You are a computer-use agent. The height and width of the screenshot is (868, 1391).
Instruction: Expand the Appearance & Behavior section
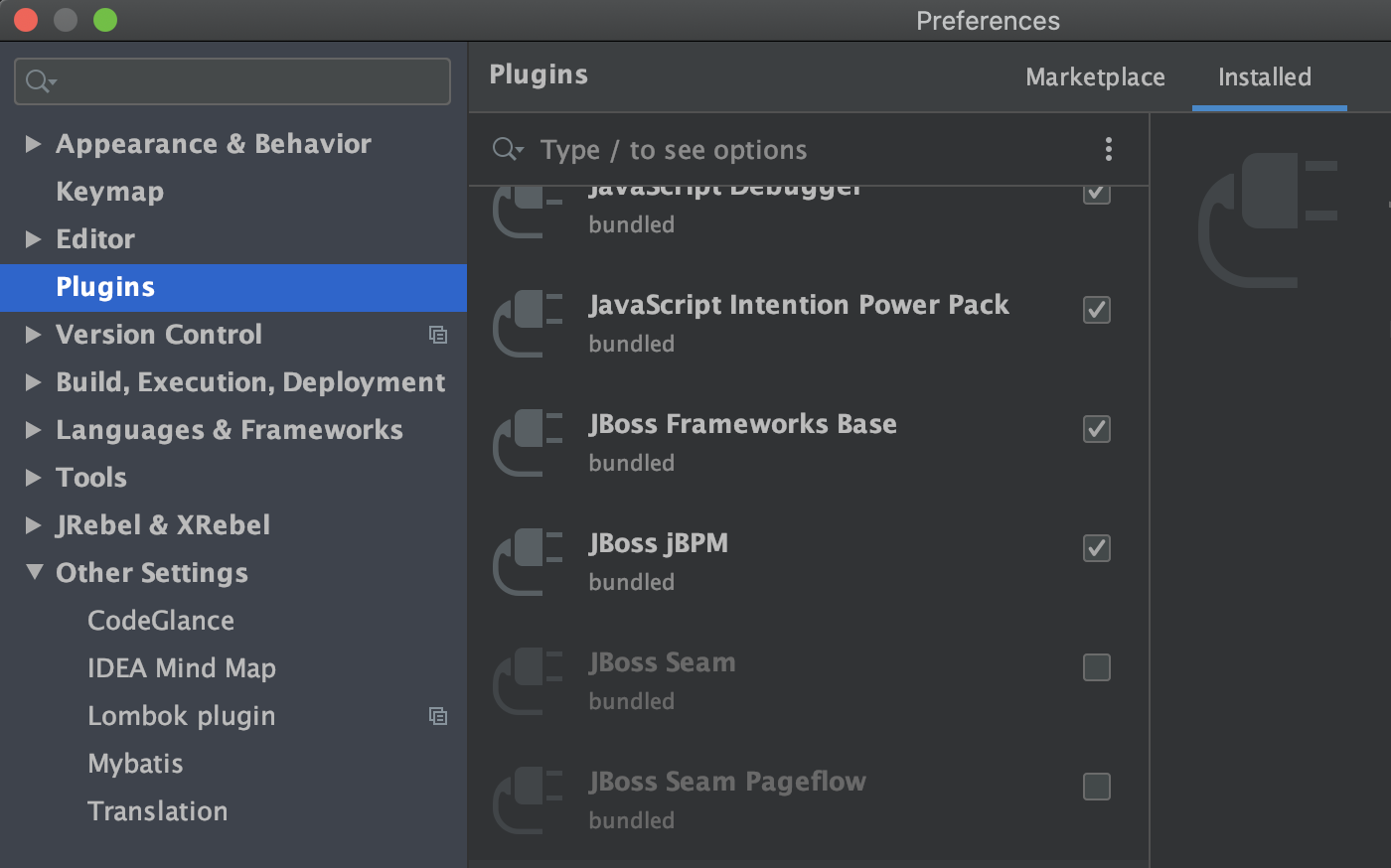coord(34,144)
